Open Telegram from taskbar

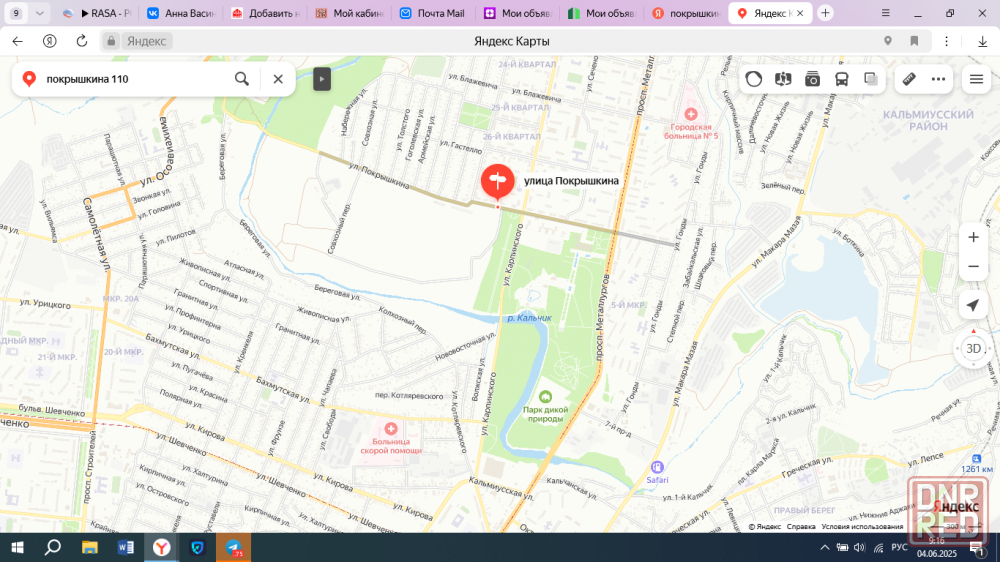pyautogui.click(x=233, y=547)
